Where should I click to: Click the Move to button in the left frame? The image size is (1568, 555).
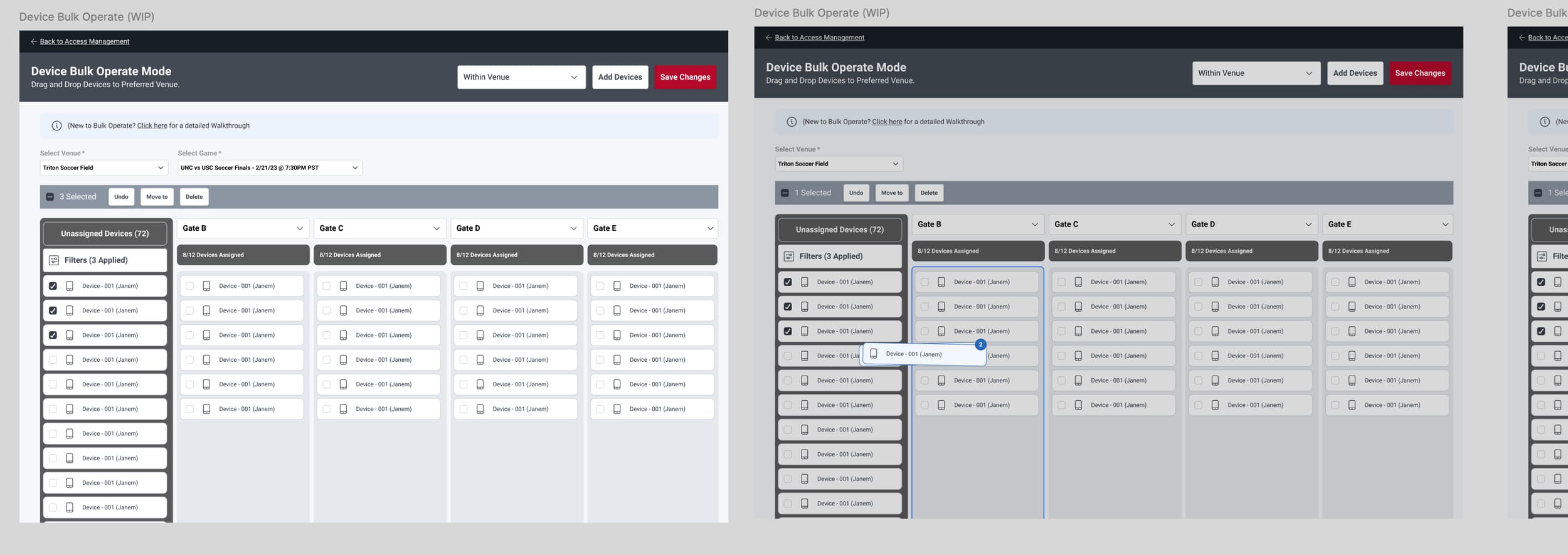(157, 197)
